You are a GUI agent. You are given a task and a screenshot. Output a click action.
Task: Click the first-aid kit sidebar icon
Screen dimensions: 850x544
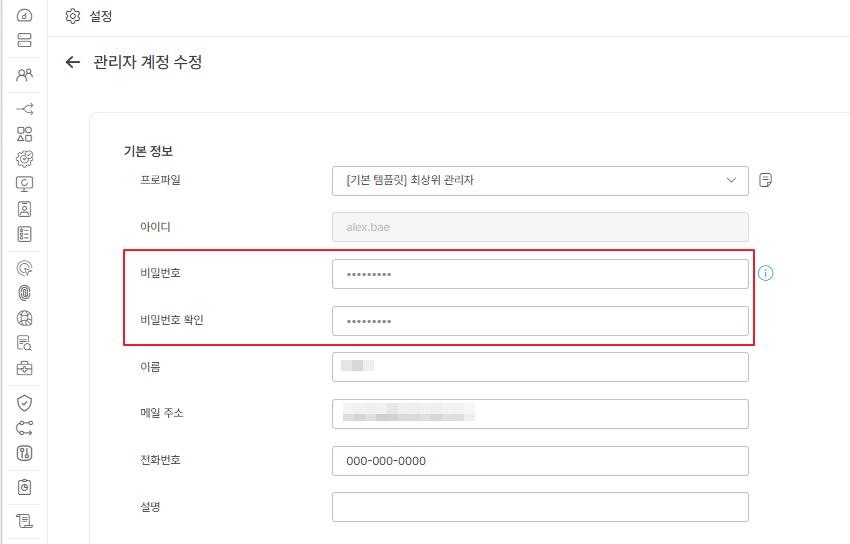tap(25, 368)
